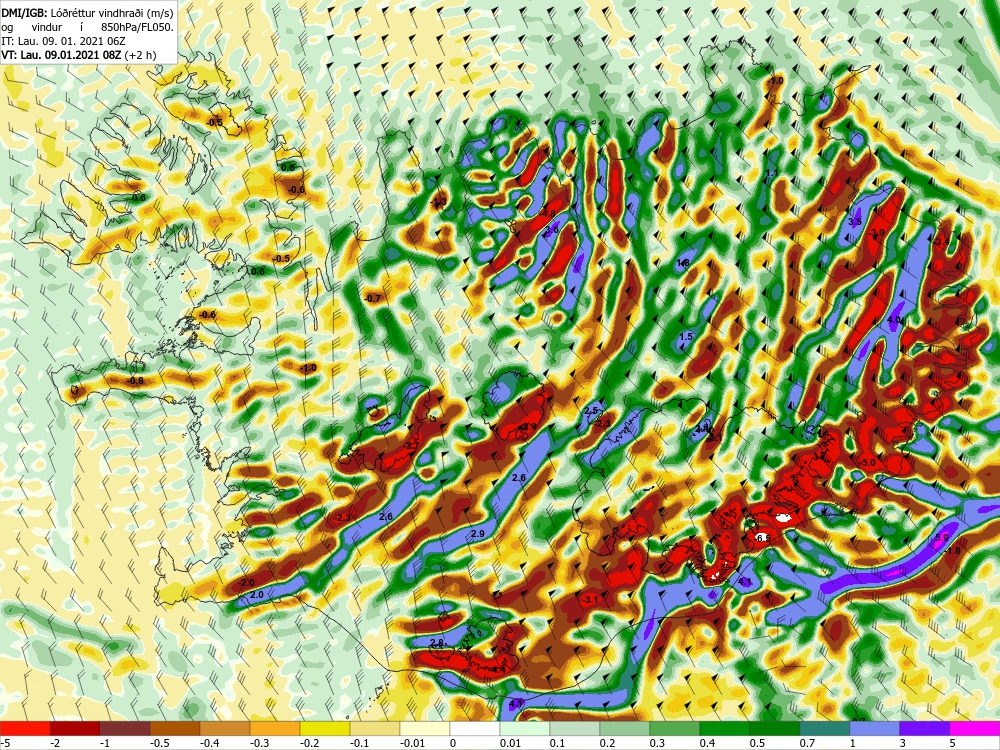Viewport: 1000px width, 750px height.
Task: Pick the pale gold swatch above -0.1
Action: click(x=375, y=728)
